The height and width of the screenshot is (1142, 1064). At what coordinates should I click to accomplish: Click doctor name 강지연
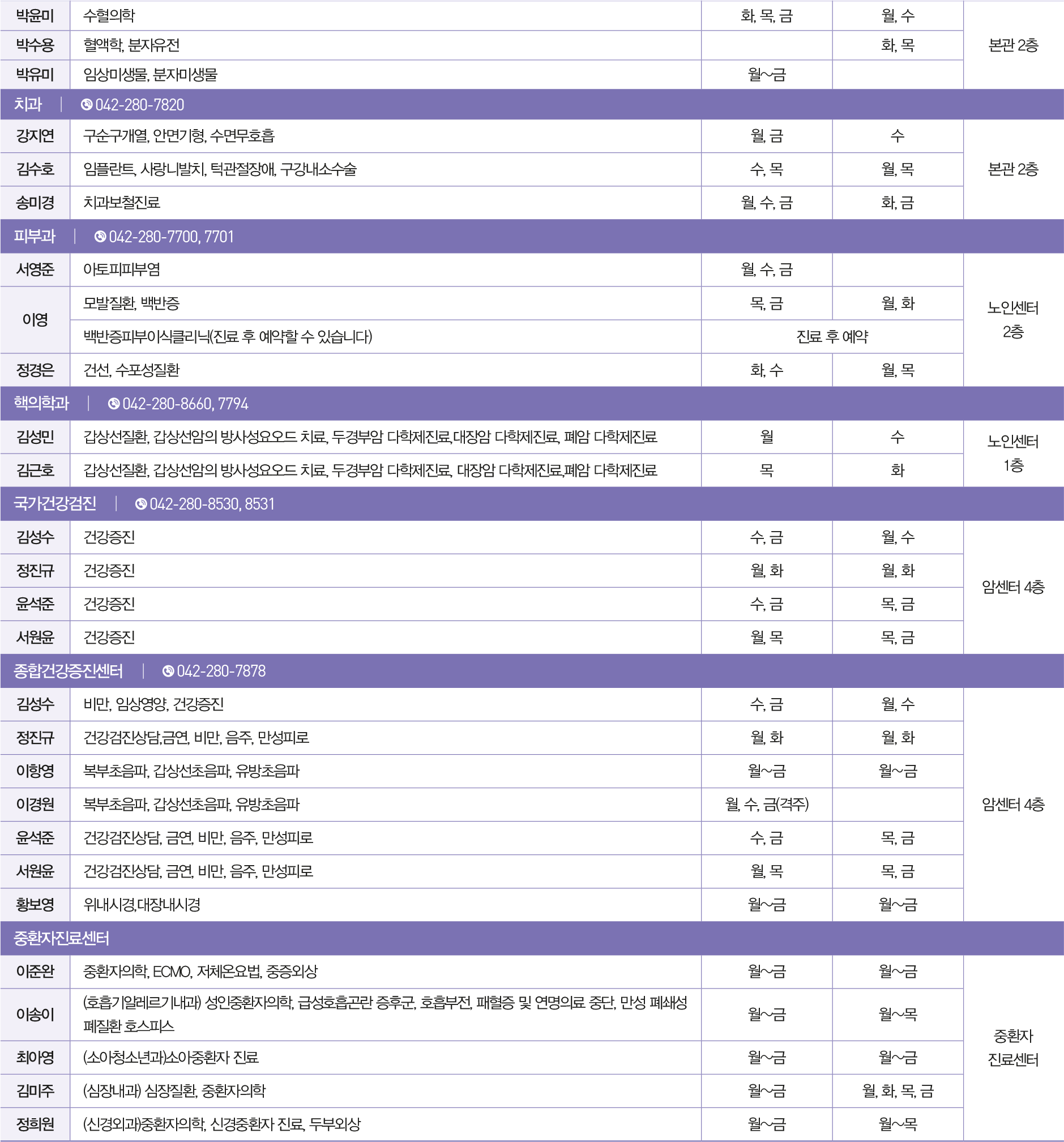click(35, 136)
